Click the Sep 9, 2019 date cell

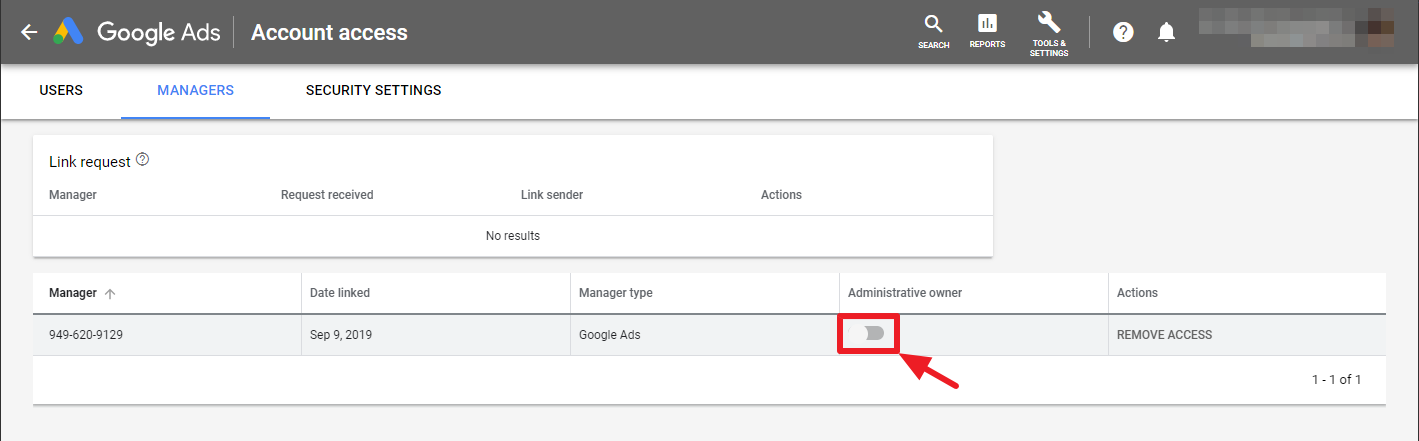341,335
